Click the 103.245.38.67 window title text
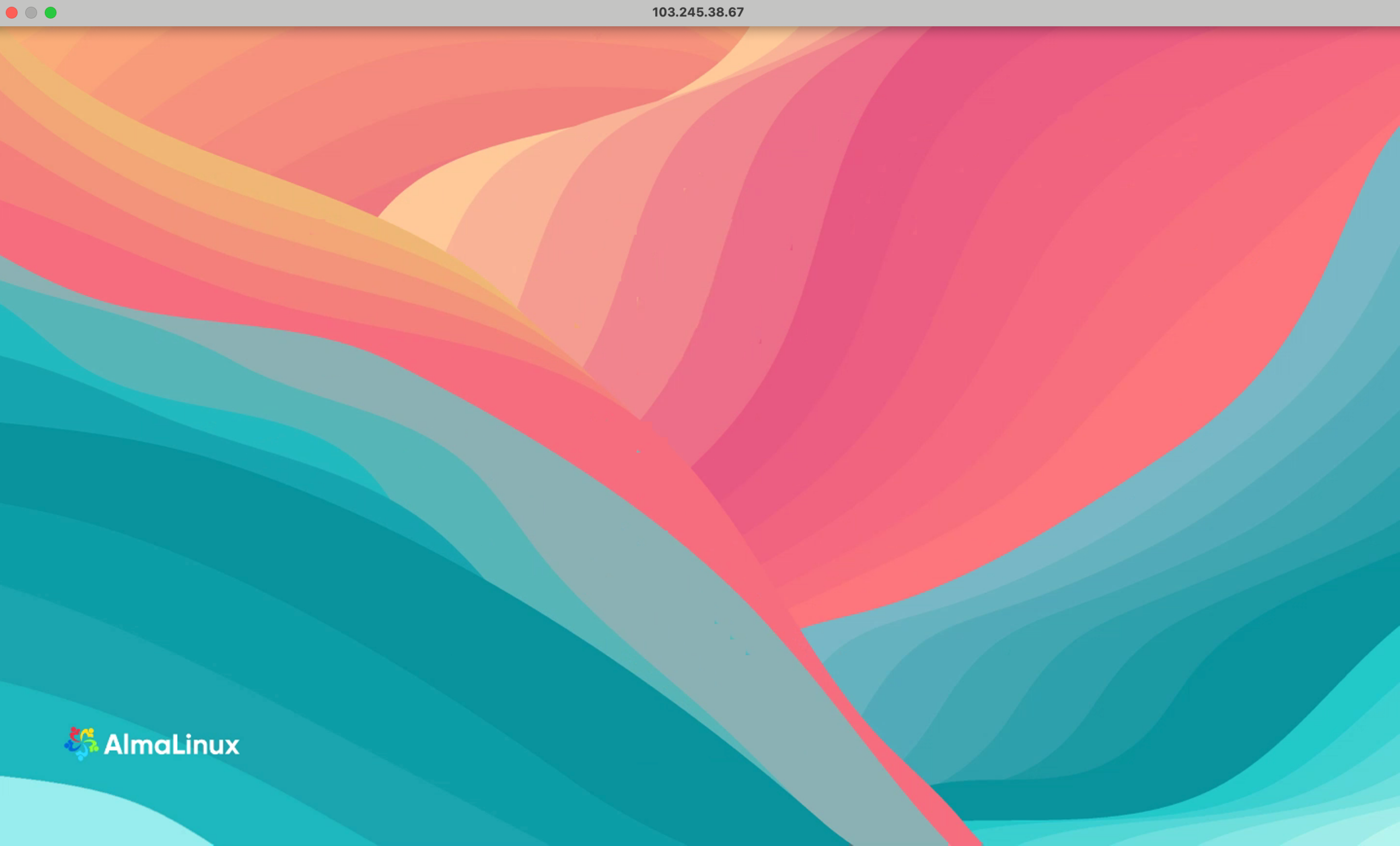 click(x=698, y=13)
